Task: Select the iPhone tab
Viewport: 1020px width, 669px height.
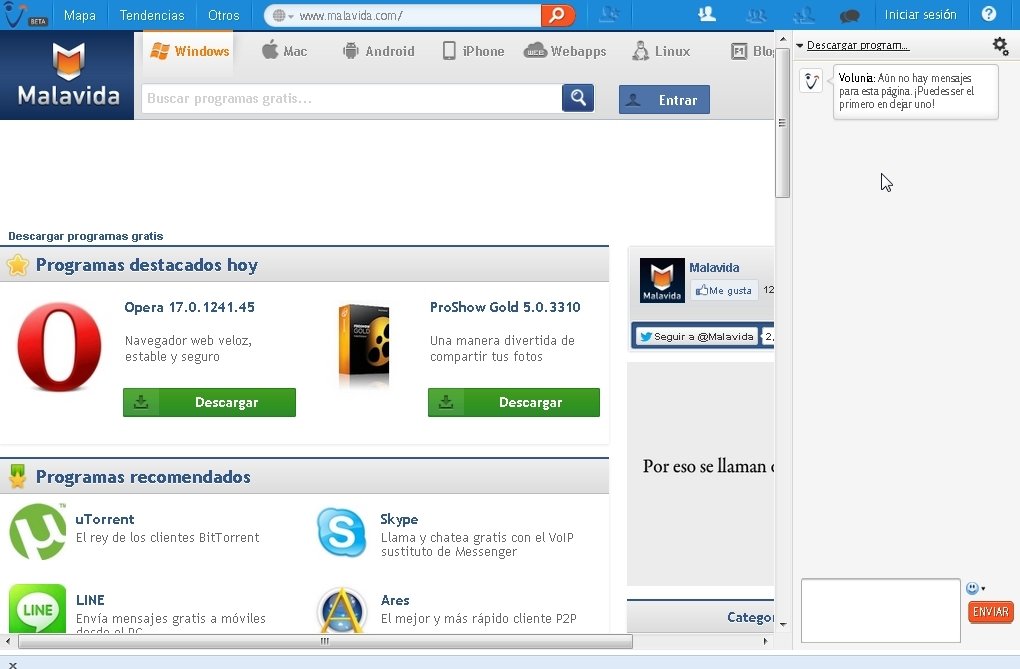Action: tap(473, 51)
